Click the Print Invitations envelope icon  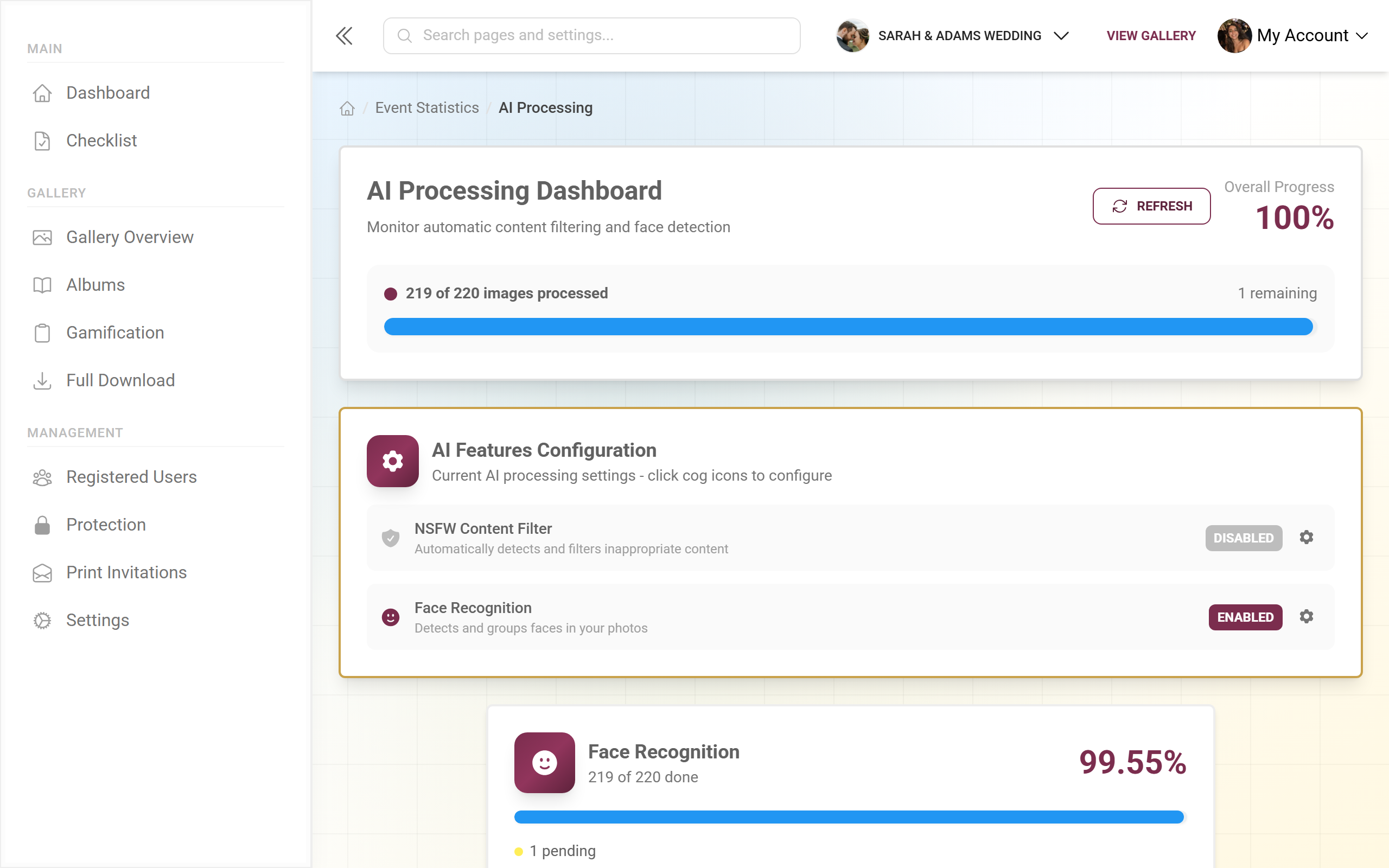click(42, 572)
